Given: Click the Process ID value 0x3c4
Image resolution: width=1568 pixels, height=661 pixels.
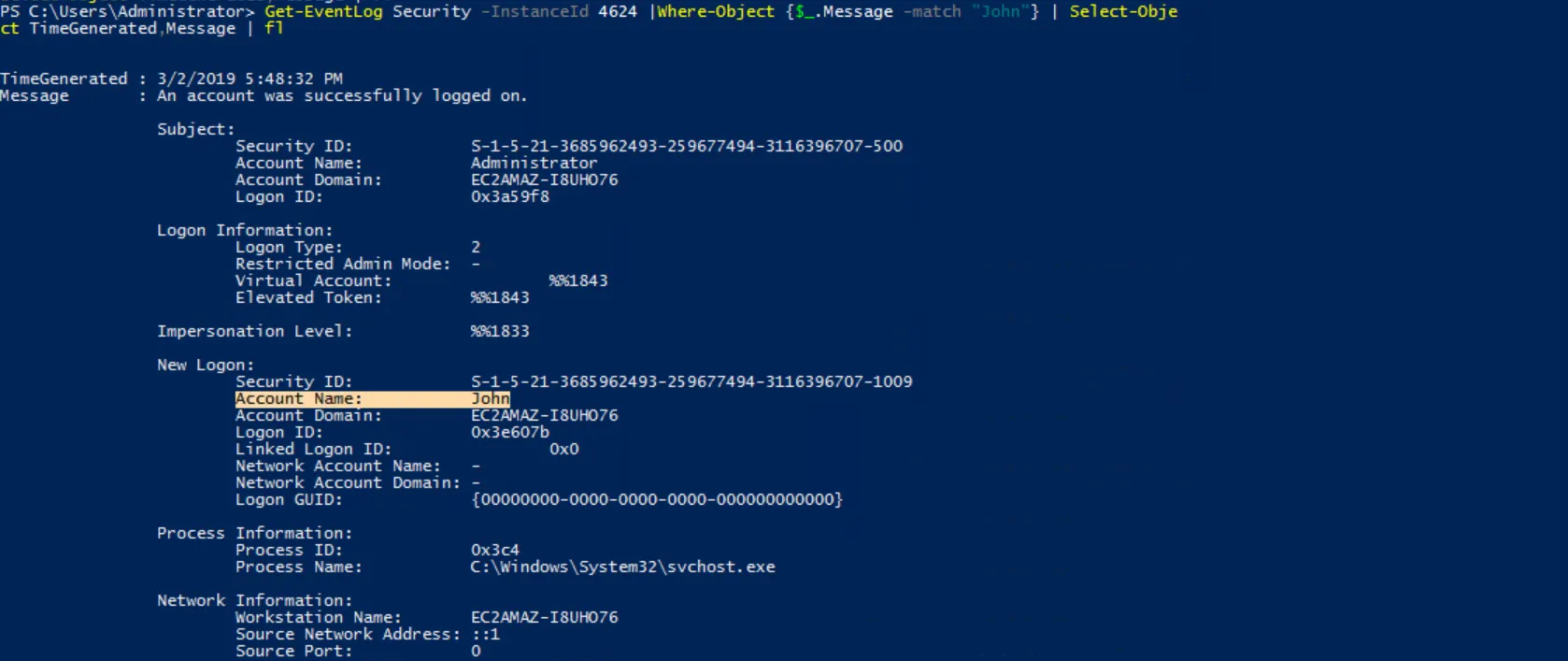Looking at the screenshot, I should point(495,550).
